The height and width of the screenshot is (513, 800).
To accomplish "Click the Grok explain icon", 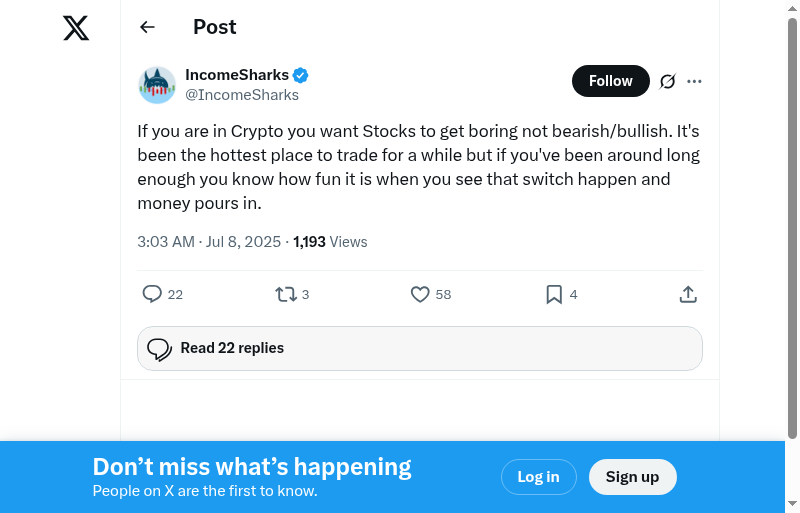I will tap(668, 81).
